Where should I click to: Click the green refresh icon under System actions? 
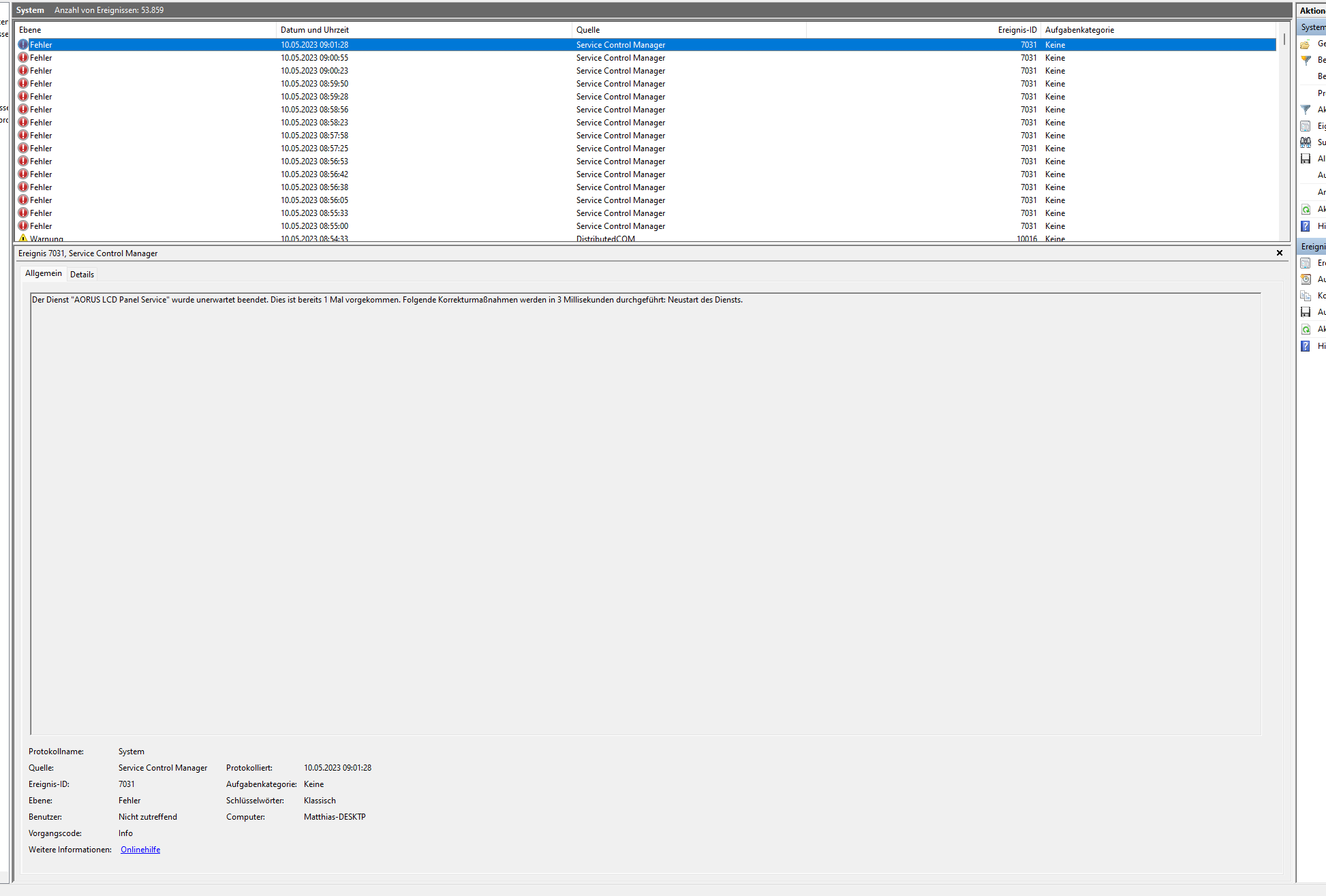[1306, 209]
